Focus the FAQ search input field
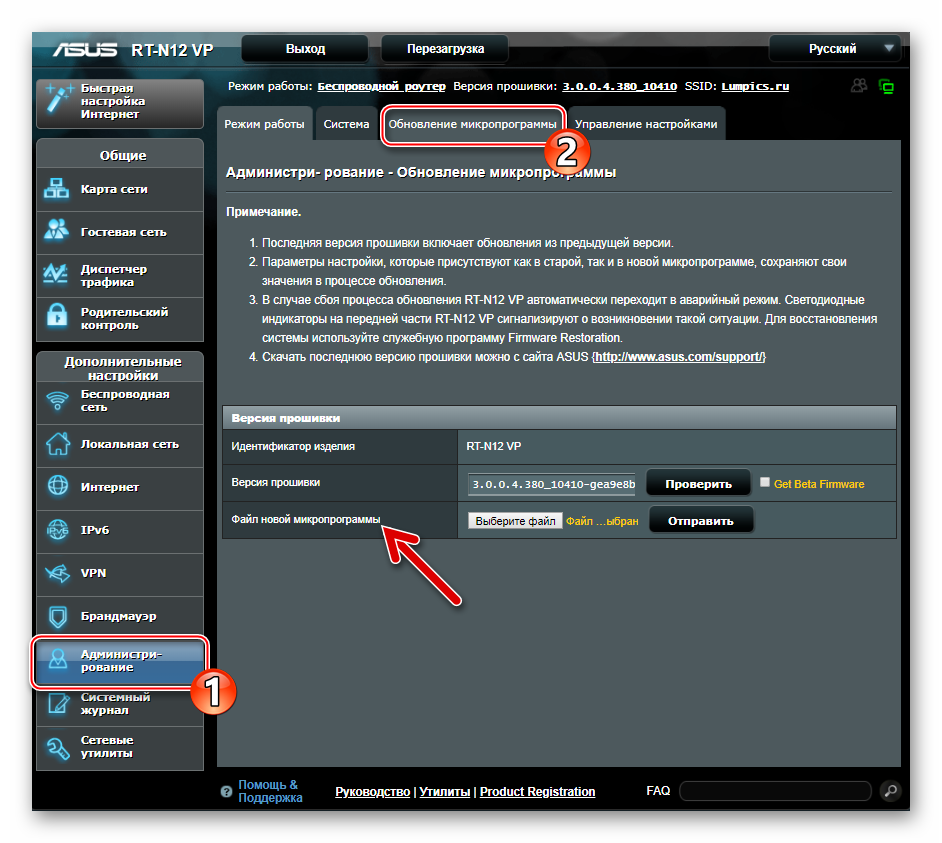942x843 pixels. [x=775, y=791]
